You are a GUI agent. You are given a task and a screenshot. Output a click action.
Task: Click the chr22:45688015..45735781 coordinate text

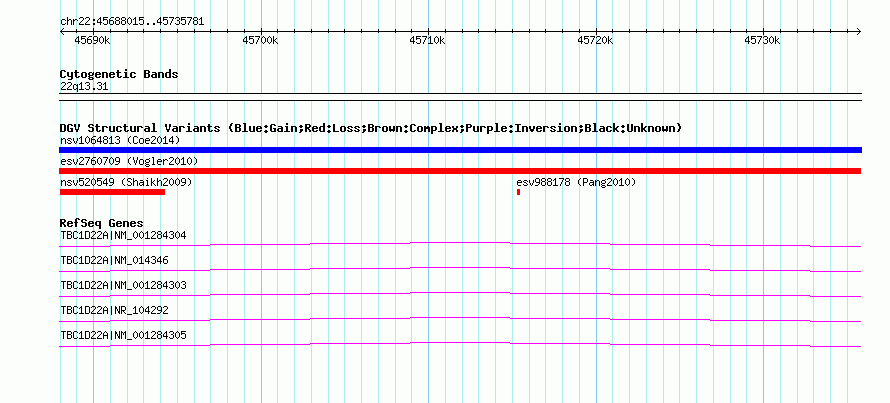132,22
